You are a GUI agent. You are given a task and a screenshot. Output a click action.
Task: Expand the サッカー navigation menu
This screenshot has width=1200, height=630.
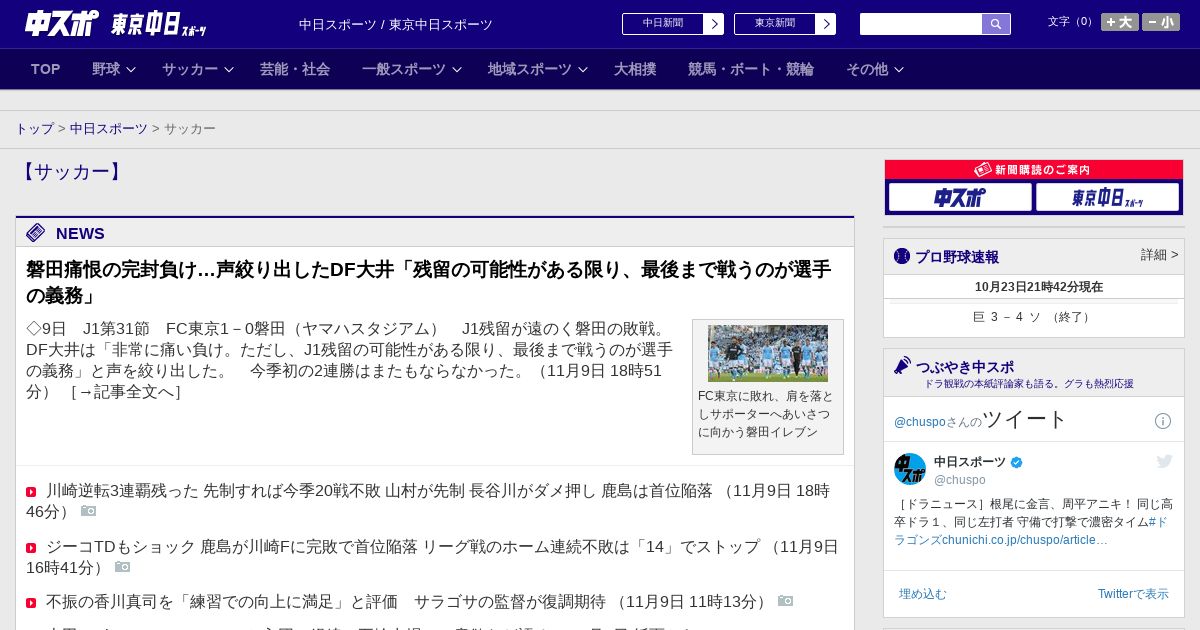(198, 69)
